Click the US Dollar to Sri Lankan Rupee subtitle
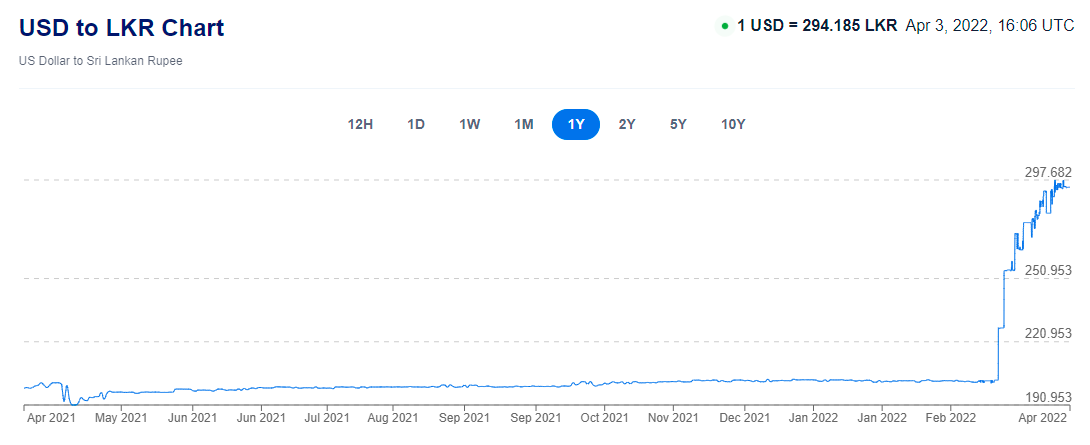Image resolution: width=1090 pixels, height=445 pixels. (101, 61)
